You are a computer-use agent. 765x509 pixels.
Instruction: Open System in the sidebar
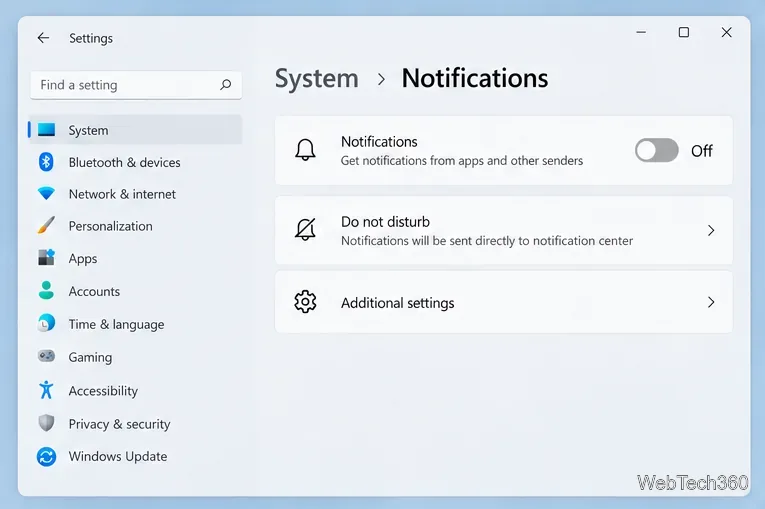pos(135,130)
